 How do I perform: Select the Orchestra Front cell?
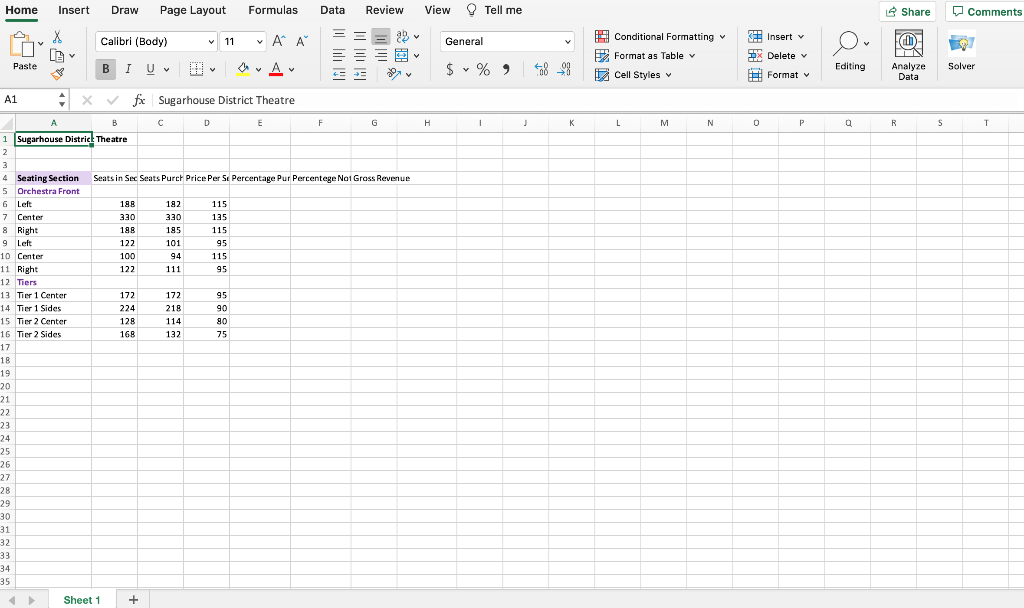pyautogui.click(x=54, y=191)
